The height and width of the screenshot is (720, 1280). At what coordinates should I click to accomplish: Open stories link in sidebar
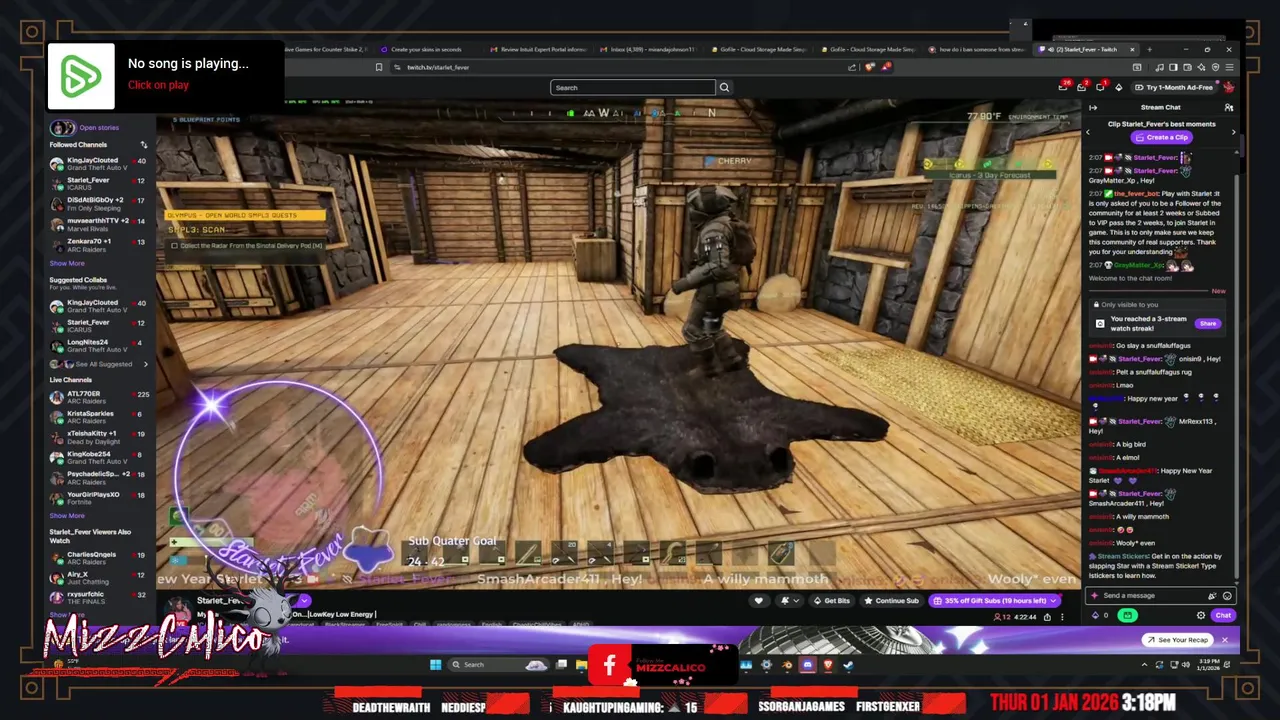[99, 128]
